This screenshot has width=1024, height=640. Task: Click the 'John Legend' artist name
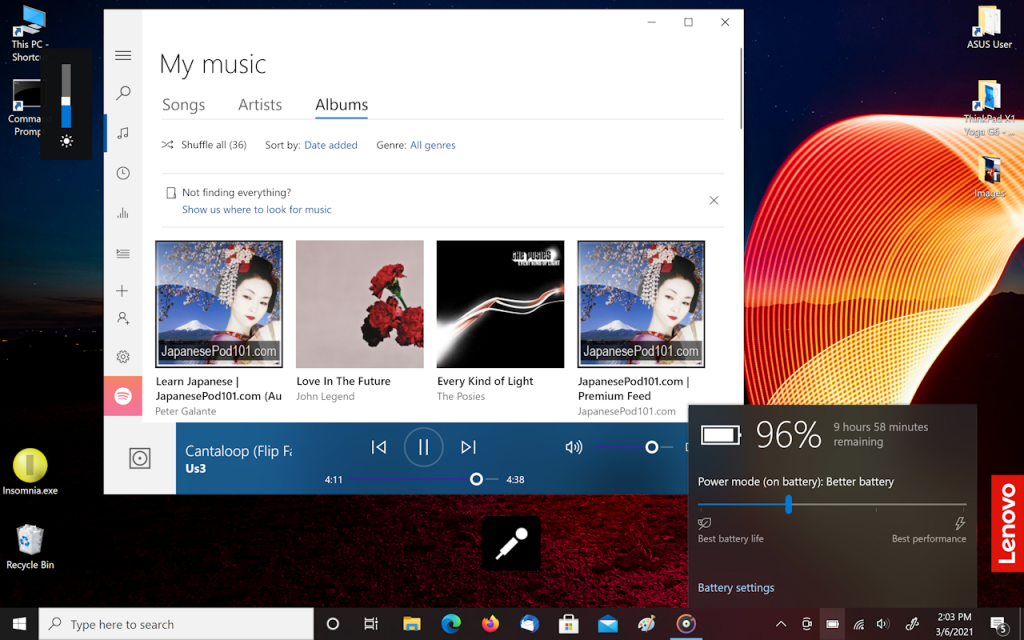tap(325, 396)
